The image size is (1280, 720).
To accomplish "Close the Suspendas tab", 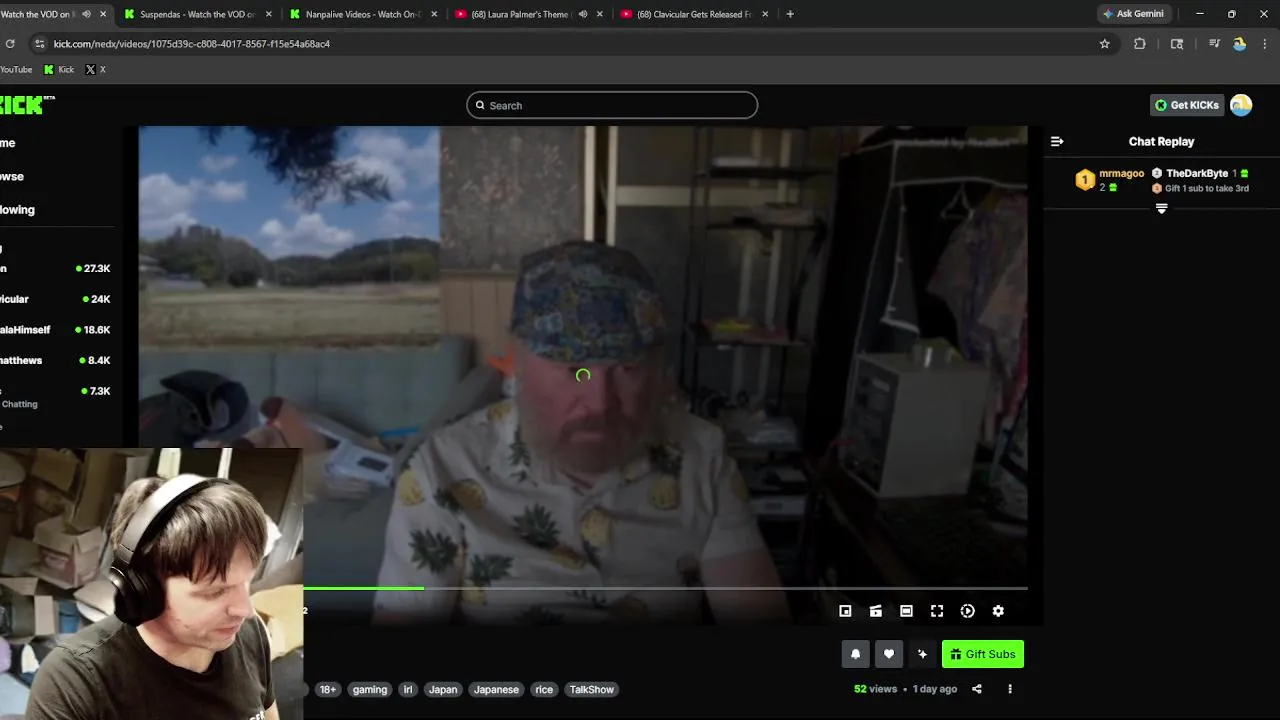I will click(x=268, y=14).
